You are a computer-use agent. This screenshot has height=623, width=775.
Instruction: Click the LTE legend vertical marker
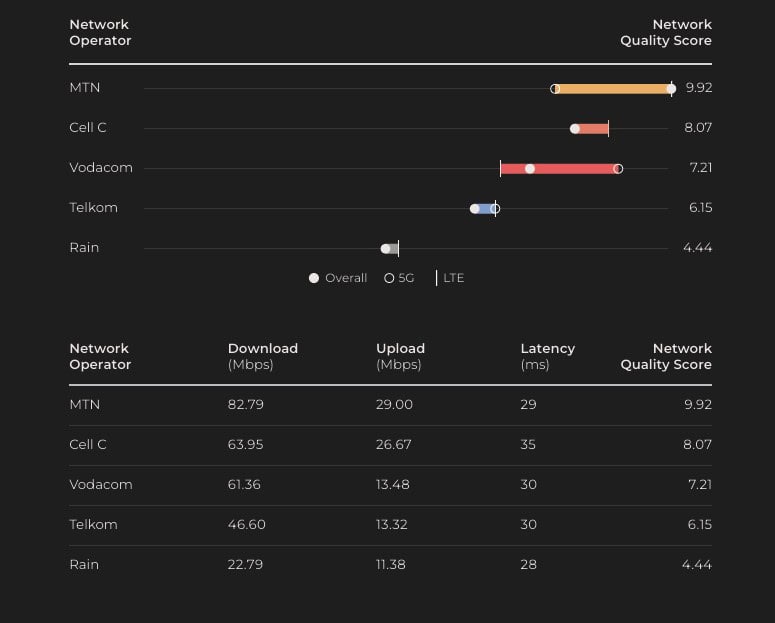(x=437, y=278)
